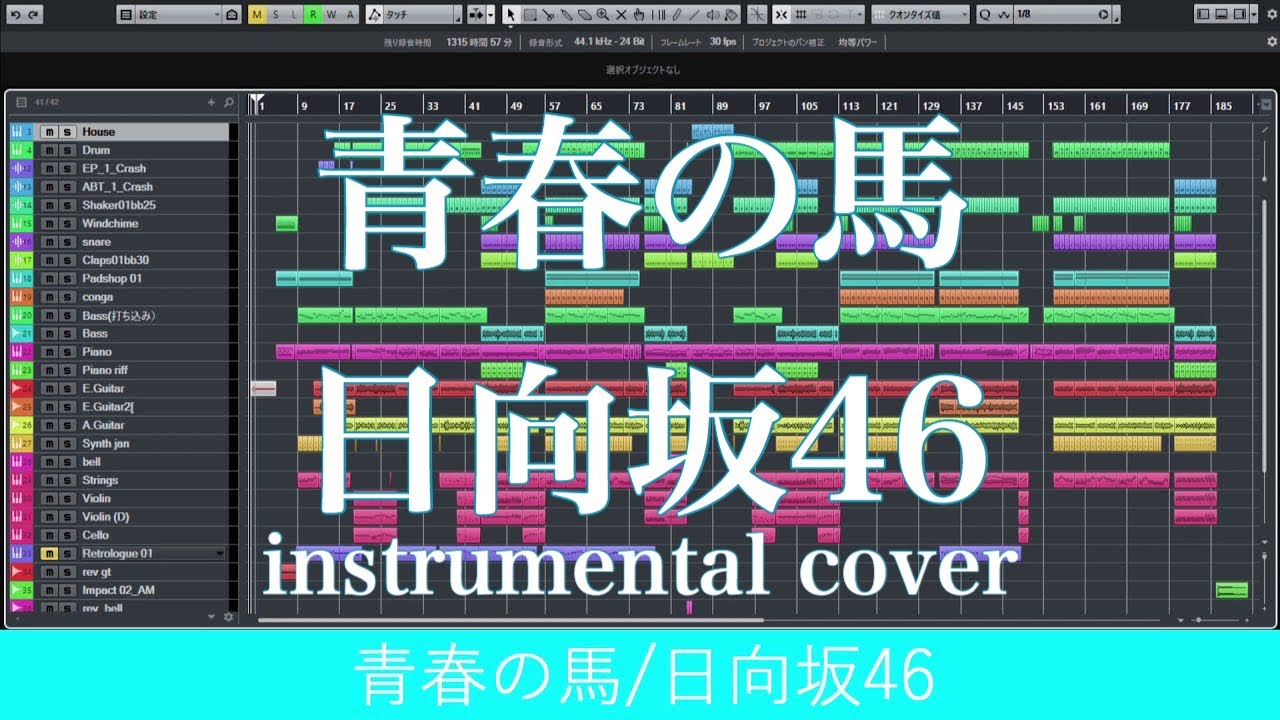
Task: Click the automation mode curve icon
Action: pos(374,15)
